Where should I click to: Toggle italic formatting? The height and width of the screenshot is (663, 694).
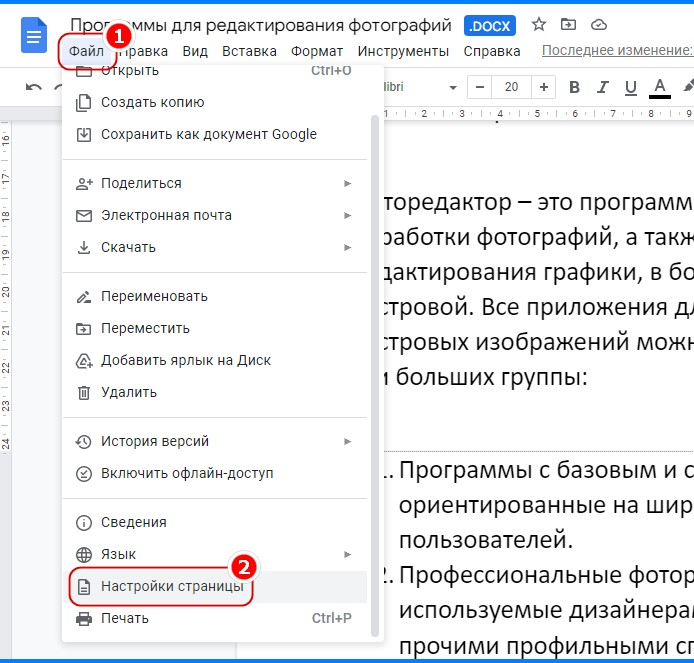click(602, 87)
